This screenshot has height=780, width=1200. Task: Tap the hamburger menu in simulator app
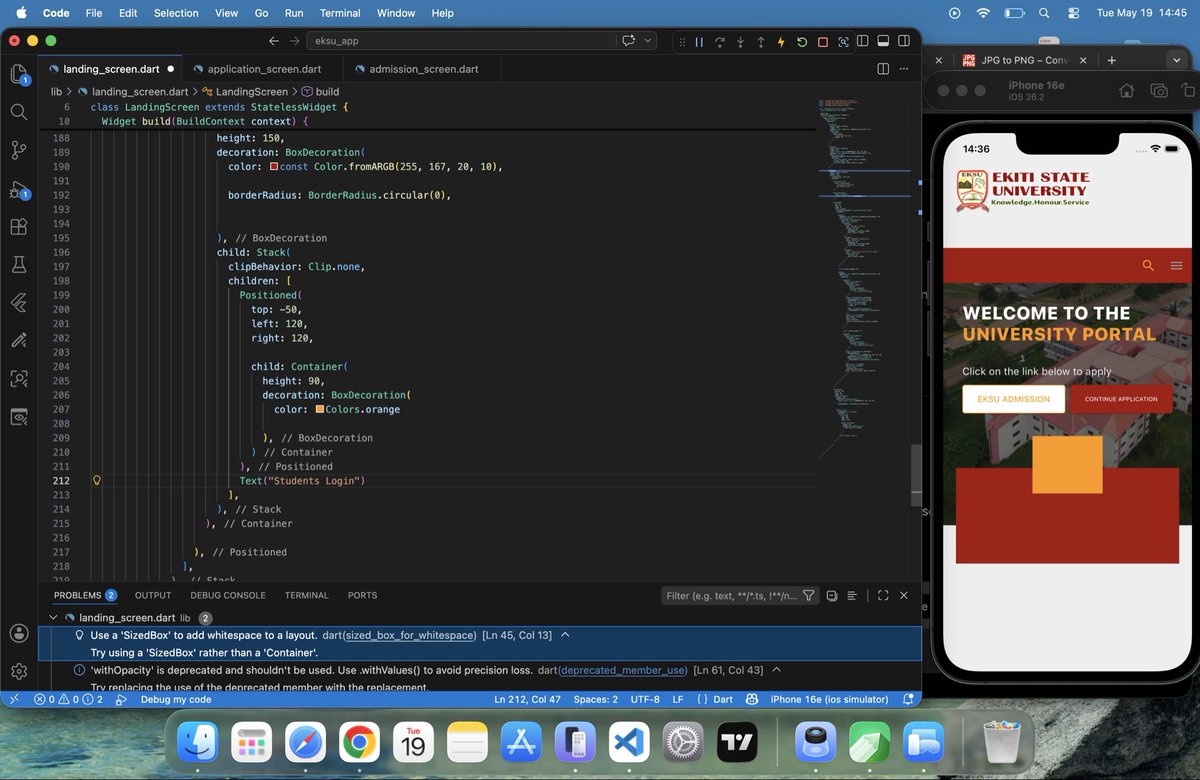click(1176, 265)
